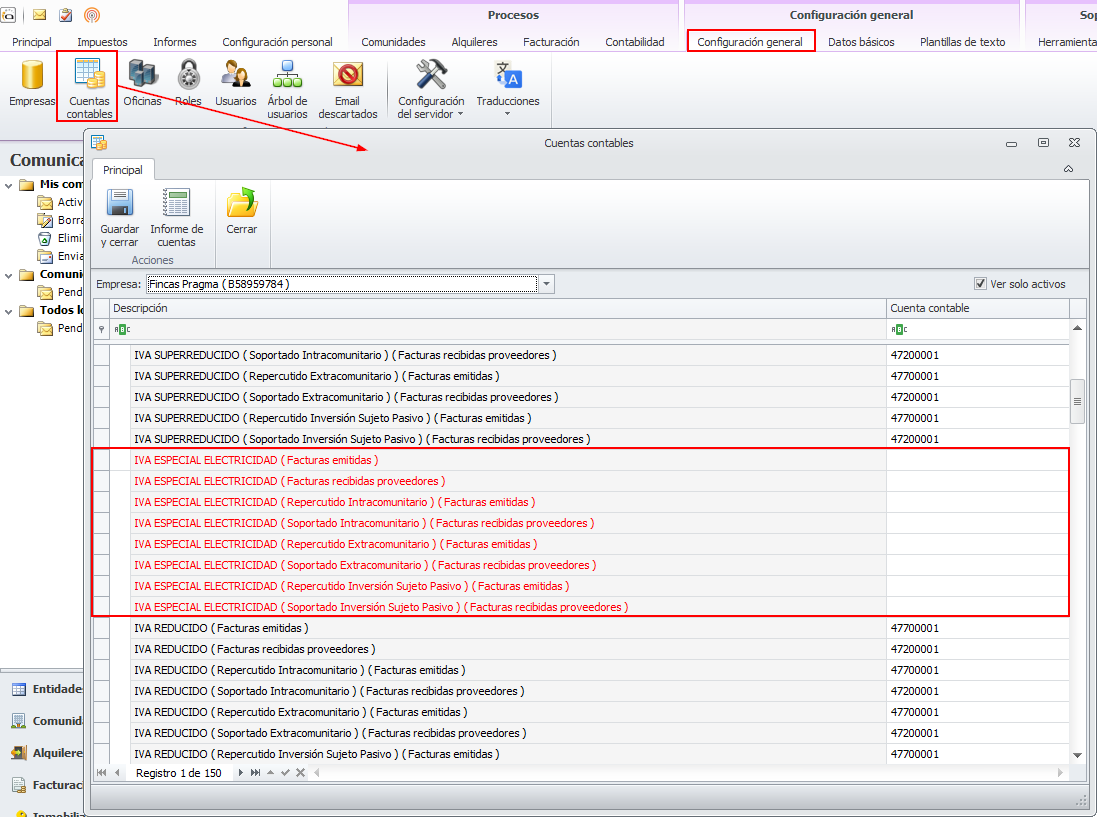The height and width of the screenshot is (817, 1097).
Task: Click the broadcast signal icon in quick access bar
Action: coord(92,15)
